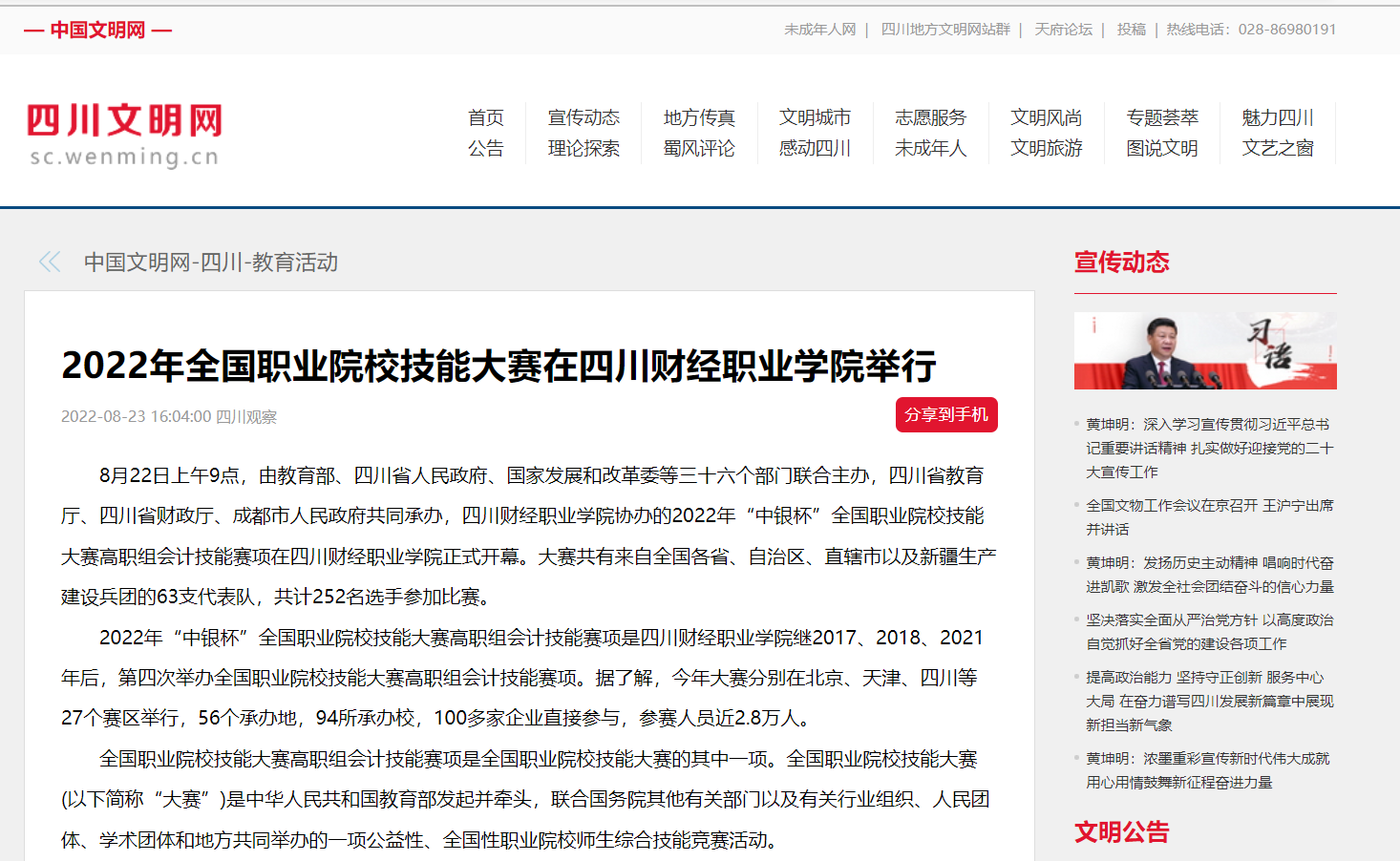Viewport: 1400px width, 861px height.
Task: Select the 理论探索 navigation tab
Action: tap(583, 150)
